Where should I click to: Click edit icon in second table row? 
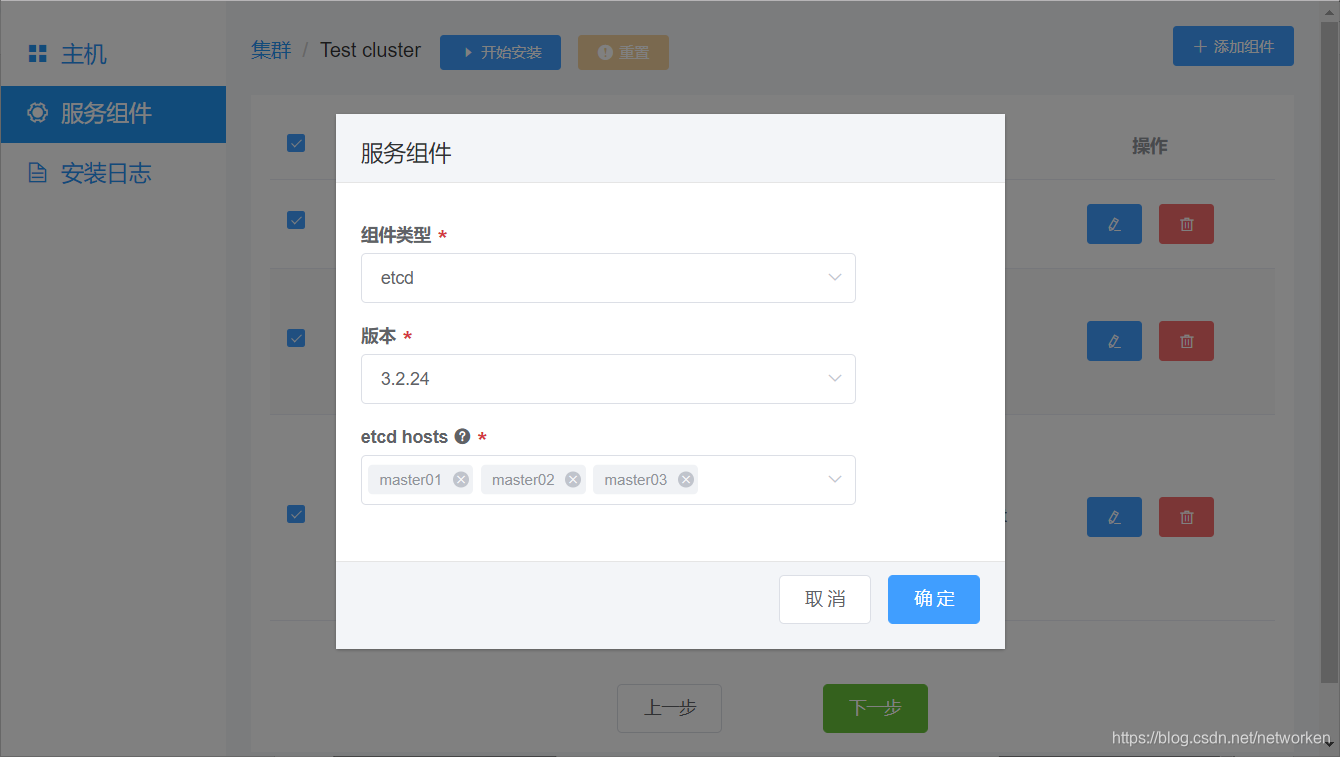pyautogui.click(x=1114, y=341)
